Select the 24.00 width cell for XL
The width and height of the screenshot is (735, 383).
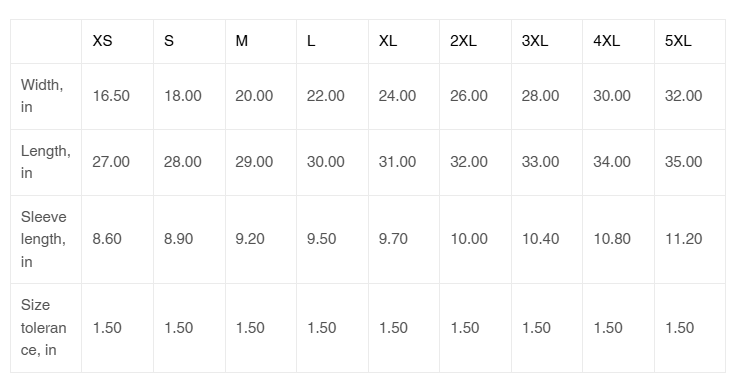click(x=404, y=96)
